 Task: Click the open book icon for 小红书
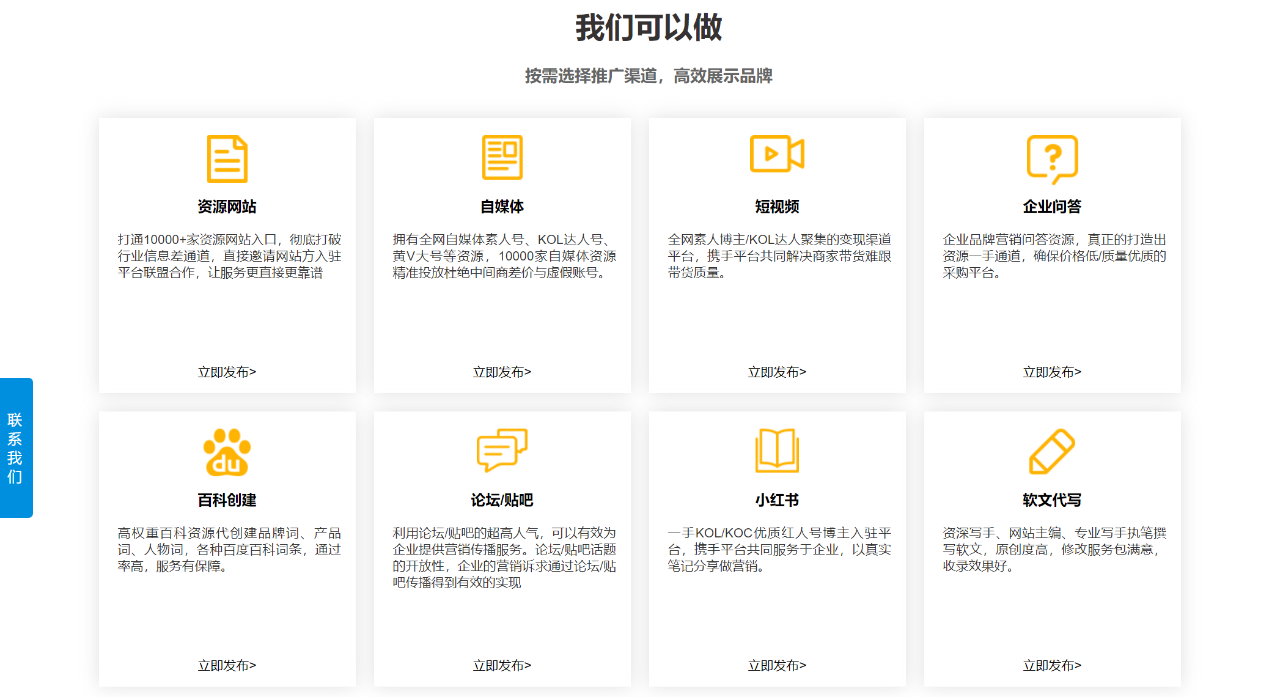tap(777, 451)
